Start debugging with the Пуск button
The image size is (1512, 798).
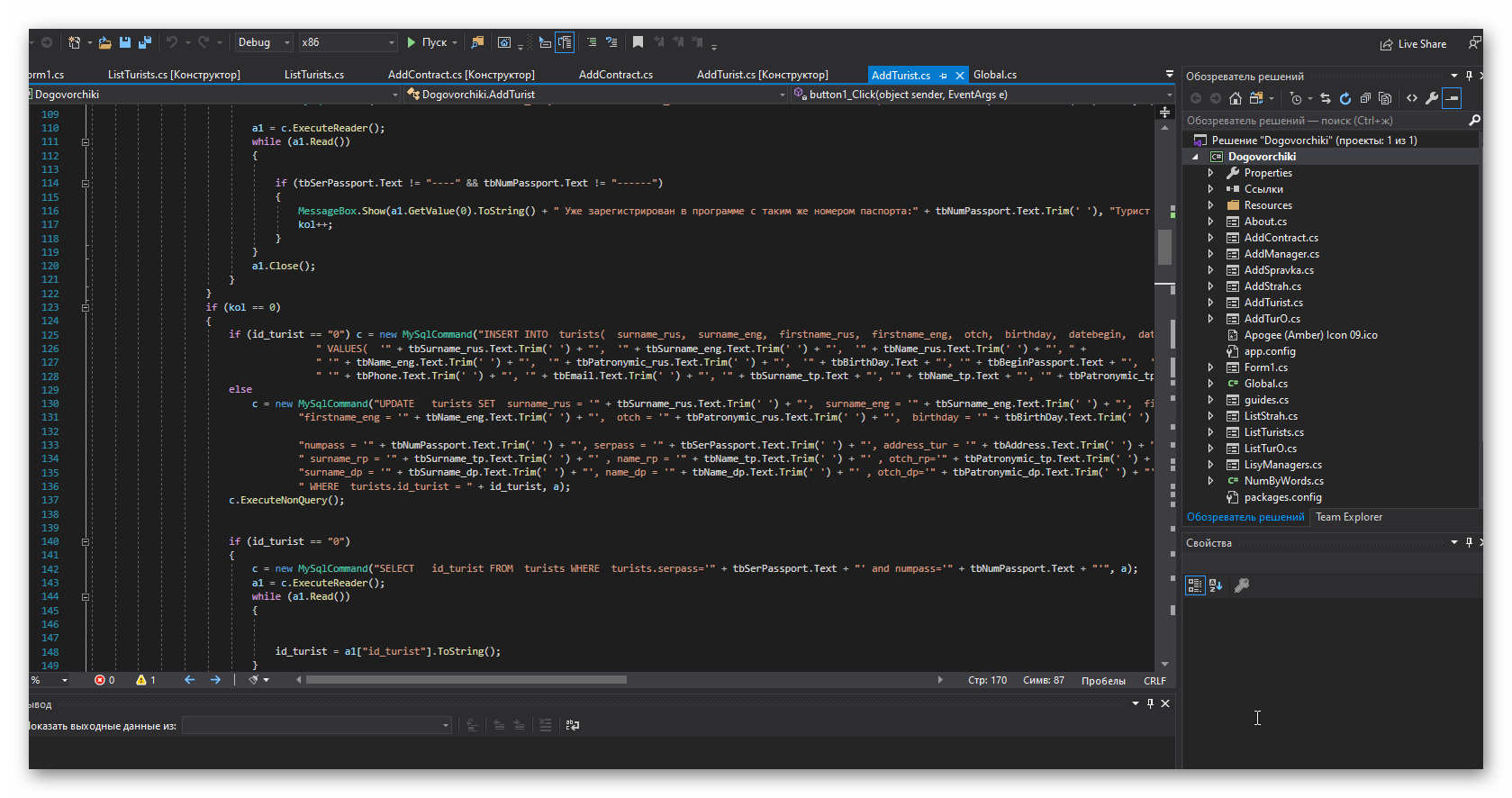pos(428,42)
